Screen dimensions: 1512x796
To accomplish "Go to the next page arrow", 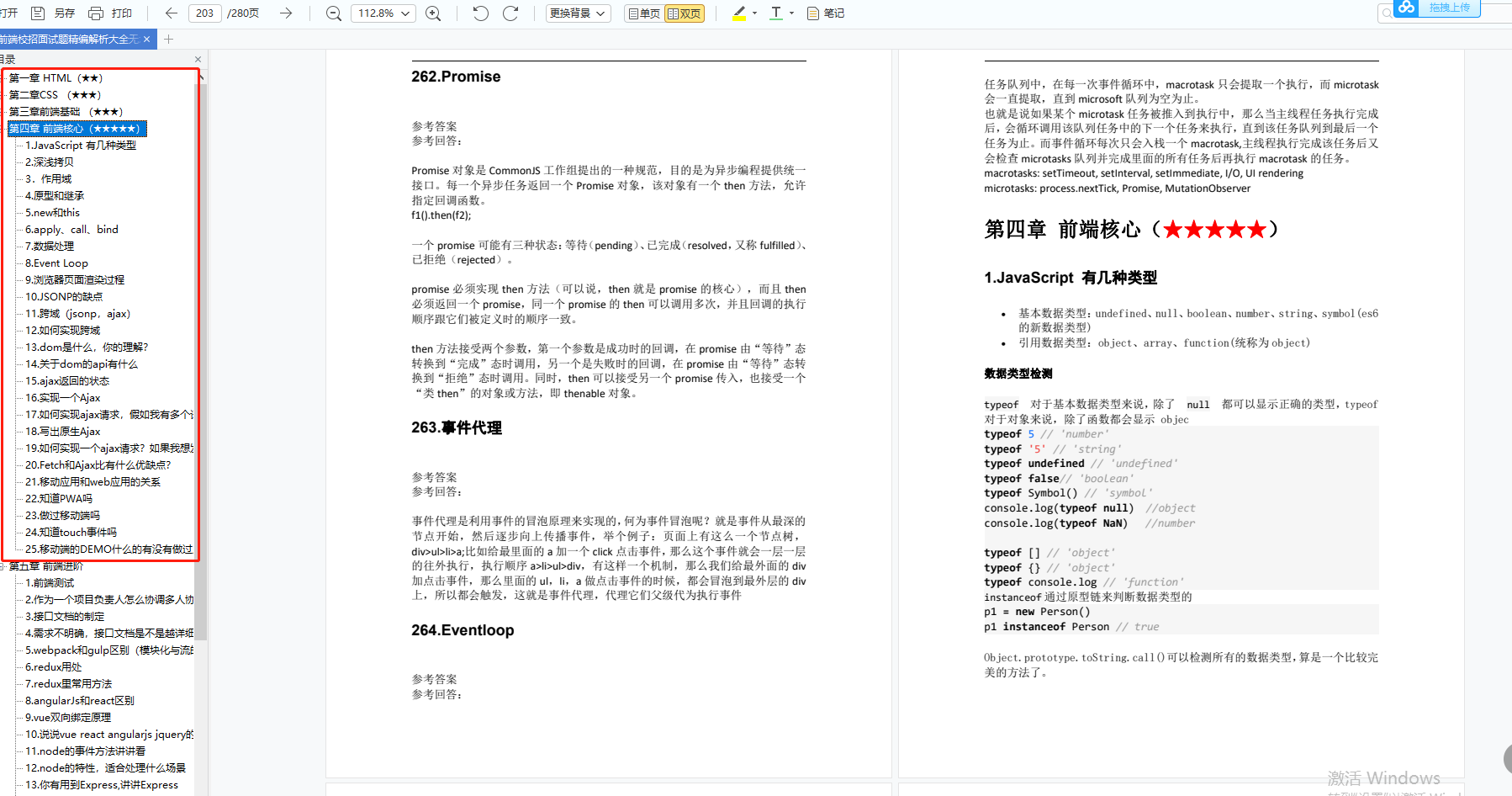I will point(286,13).
